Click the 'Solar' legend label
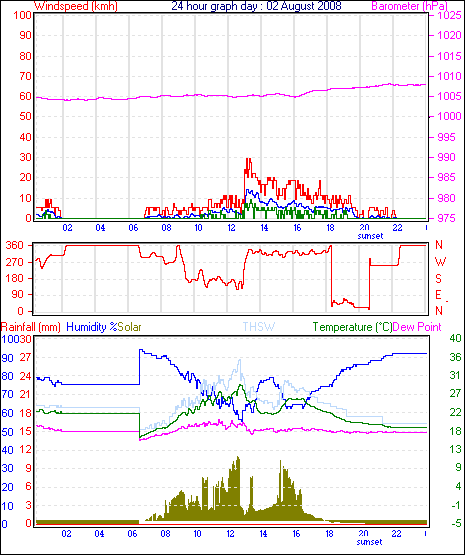 [129, 327]
